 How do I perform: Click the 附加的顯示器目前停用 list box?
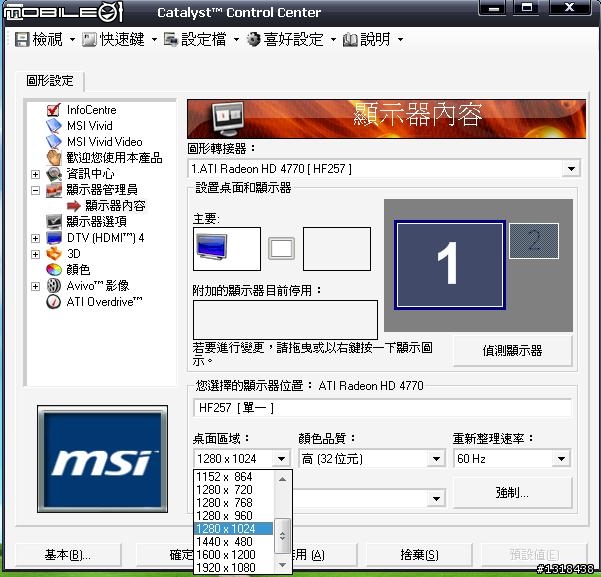coord(285,319)
